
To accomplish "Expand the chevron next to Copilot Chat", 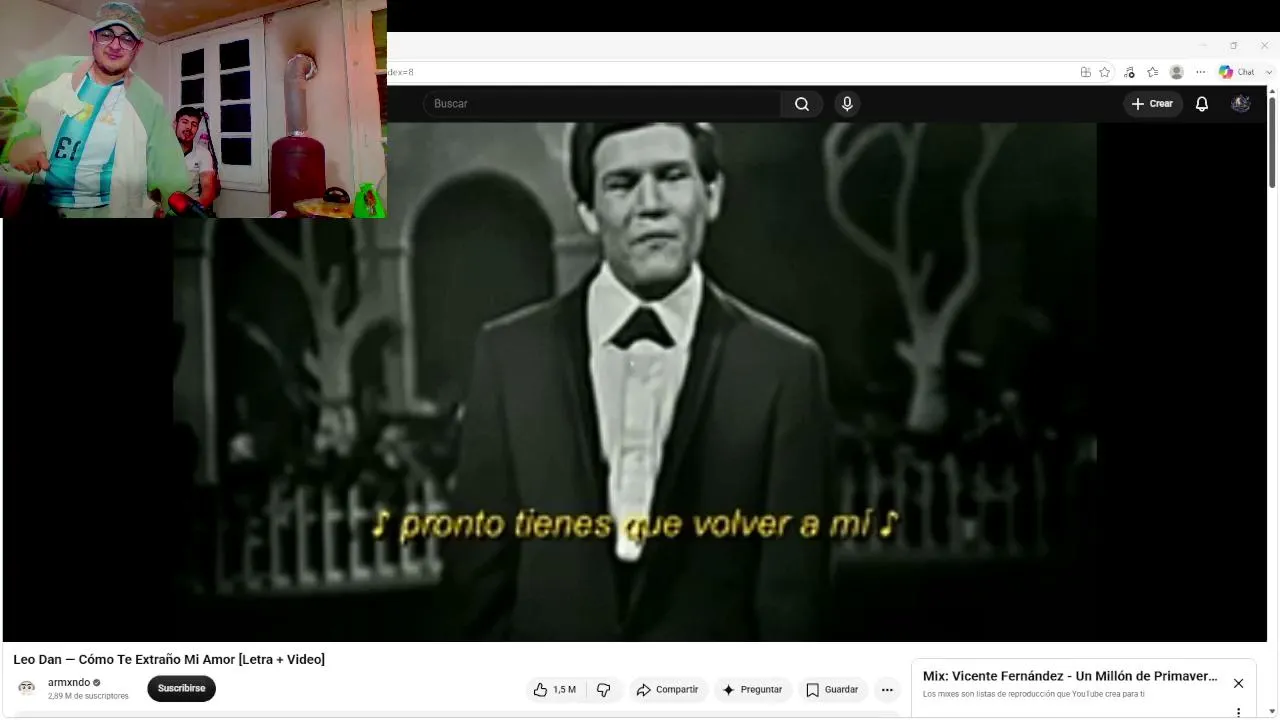I will pos(1270,72).
